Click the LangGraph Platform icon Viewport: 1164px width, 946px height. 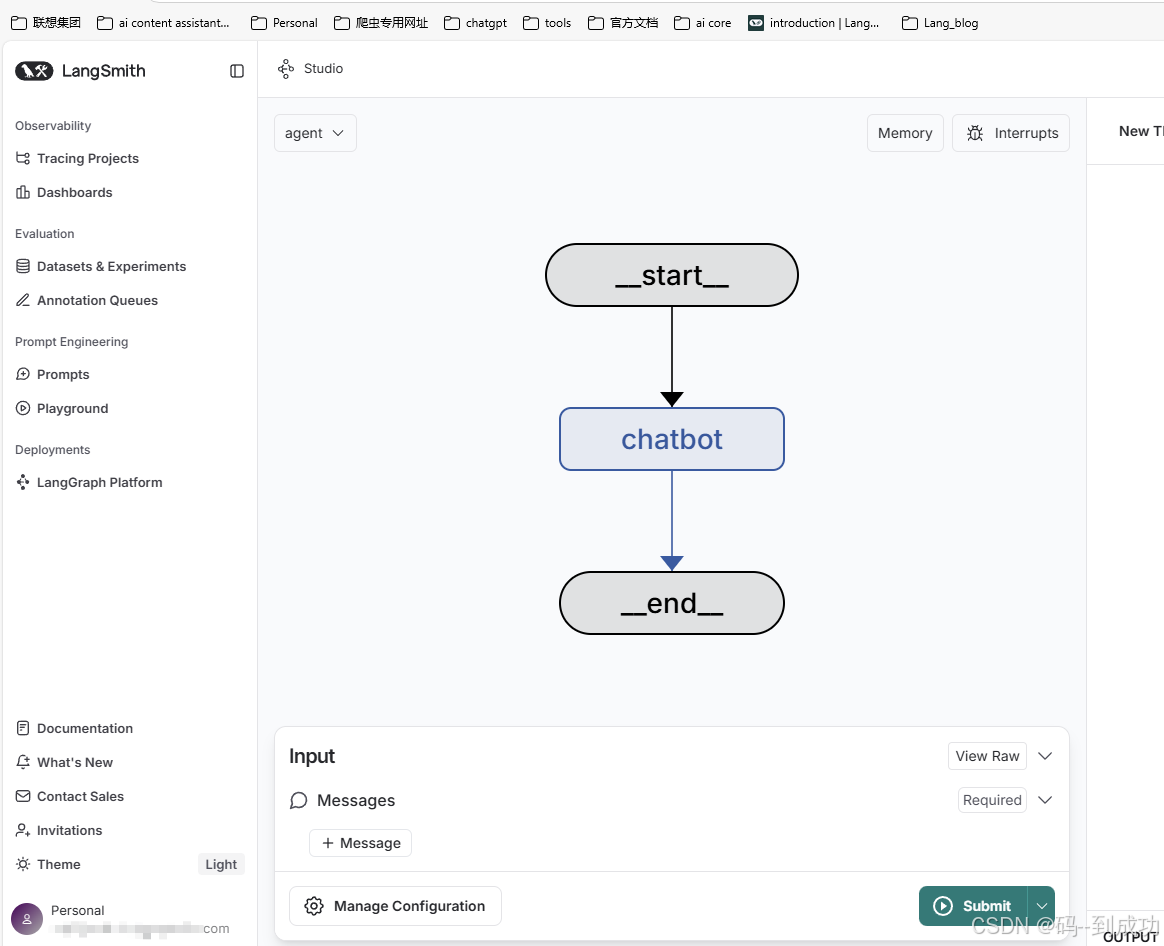pyautogui.click(x=23, y=482)
